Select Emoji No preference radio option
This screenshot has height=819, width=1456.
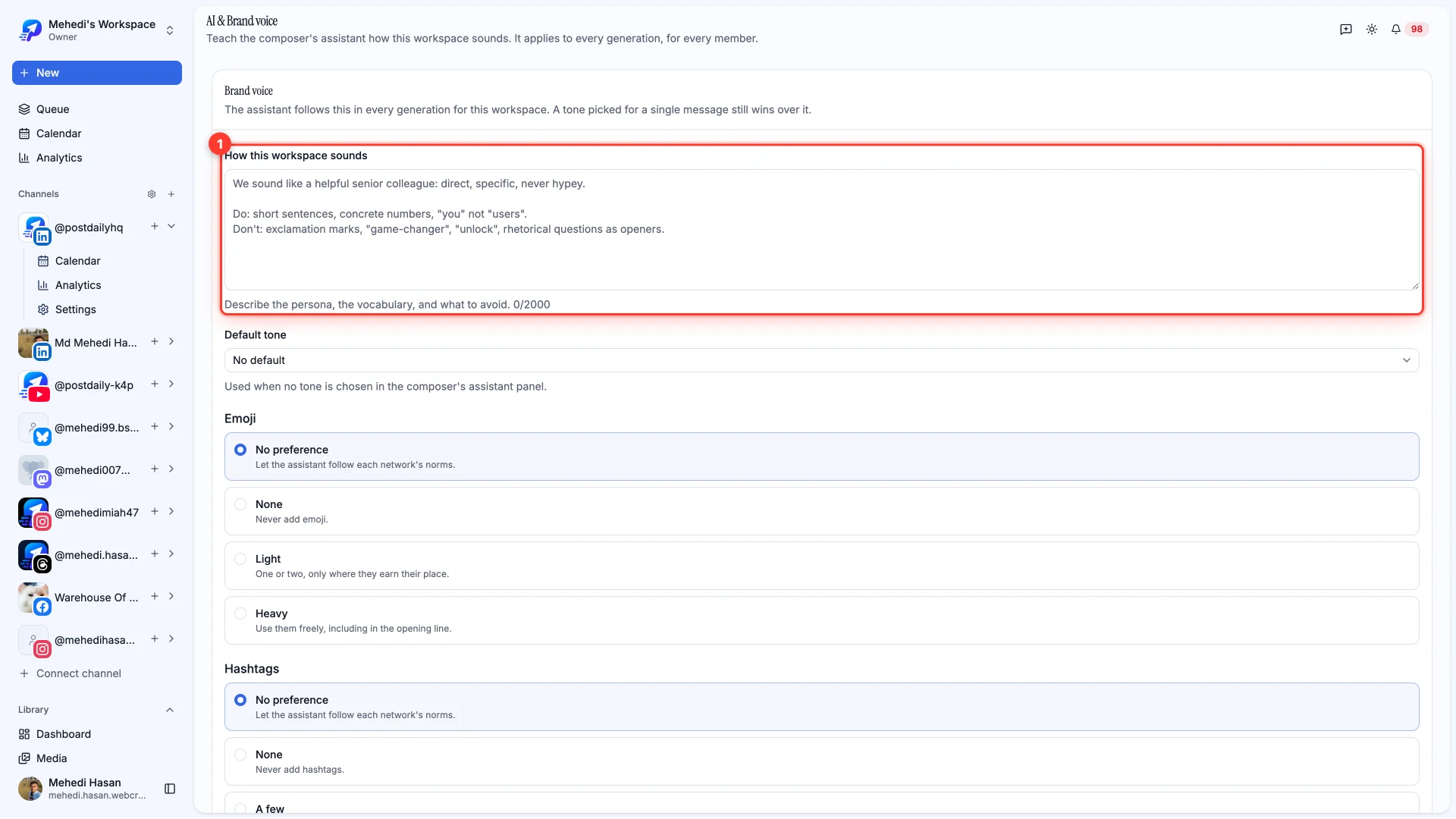[821, 457]
